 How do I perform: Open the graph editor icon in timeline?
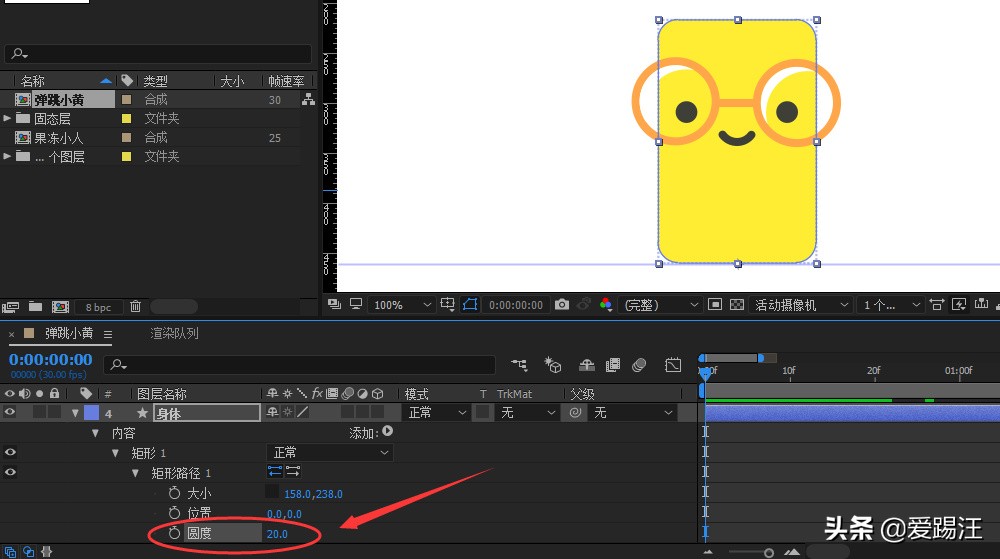(x=673, y=365)
